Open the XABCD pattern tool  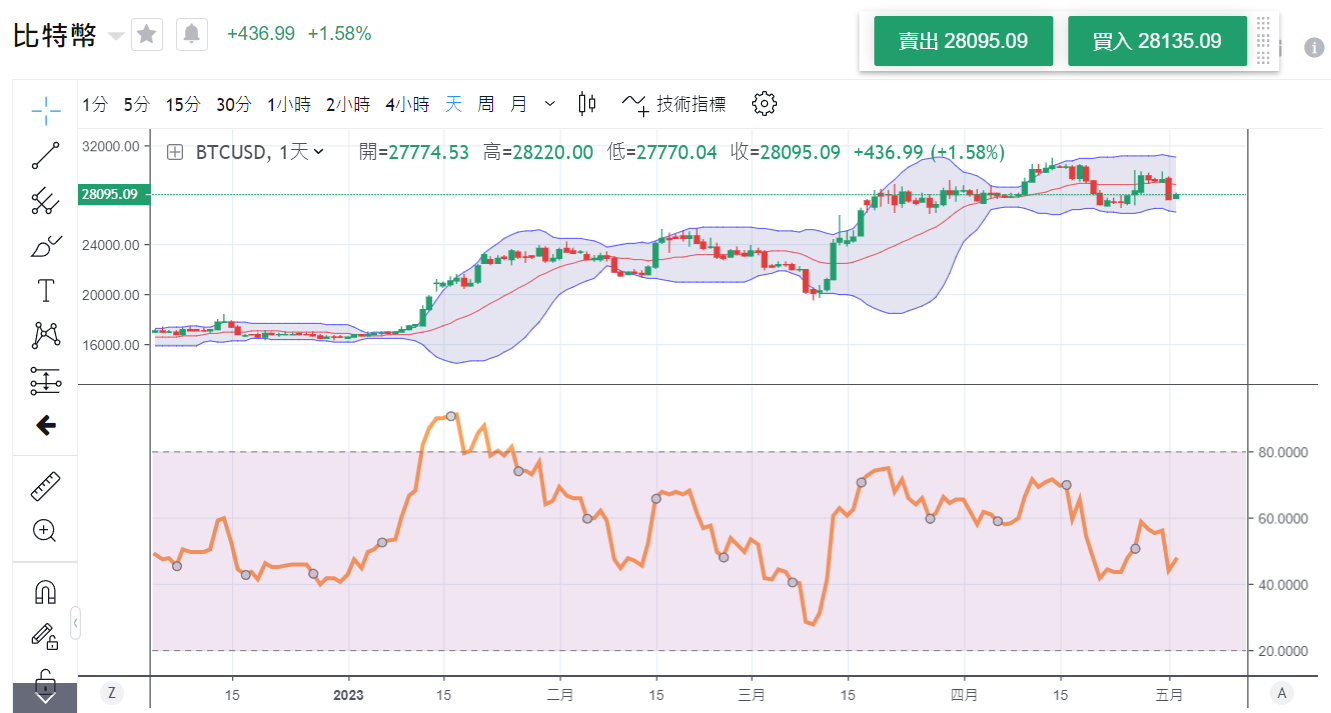45,335
